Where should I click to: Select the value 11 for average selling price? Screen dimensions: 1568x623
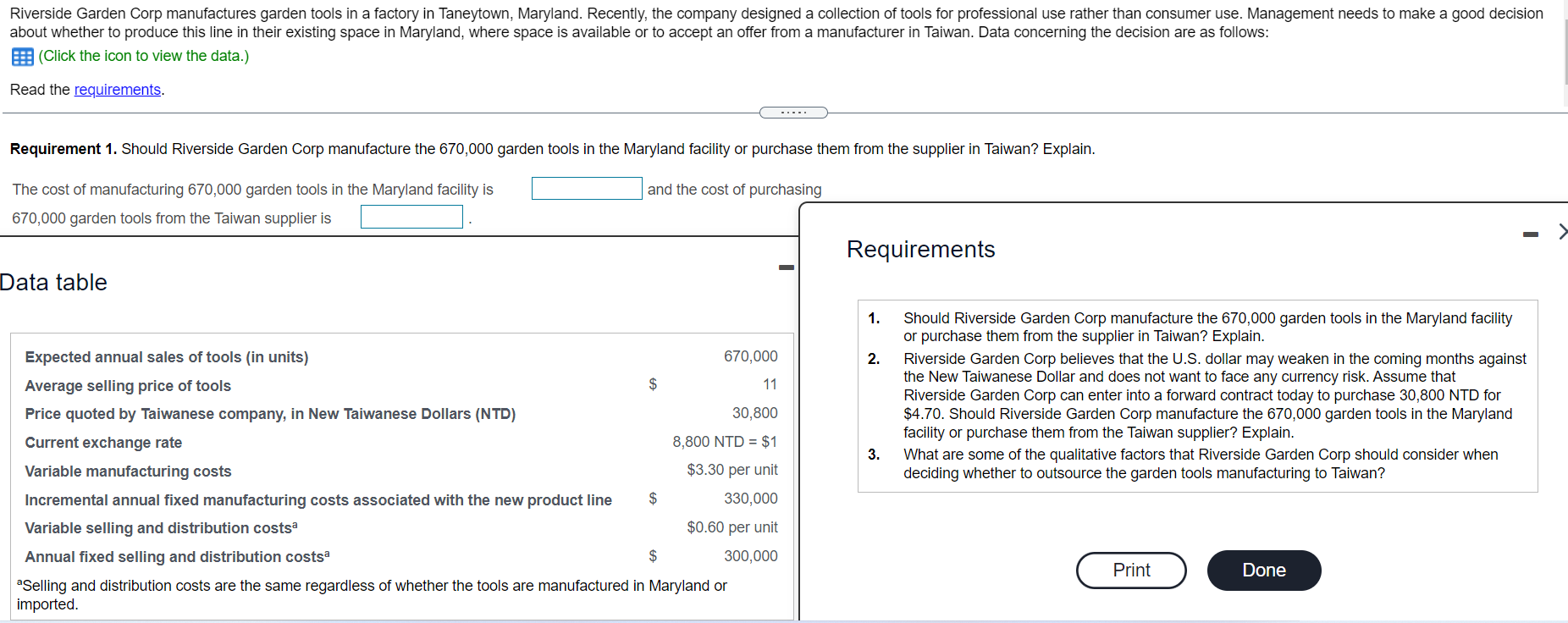[x=770, y=384]
